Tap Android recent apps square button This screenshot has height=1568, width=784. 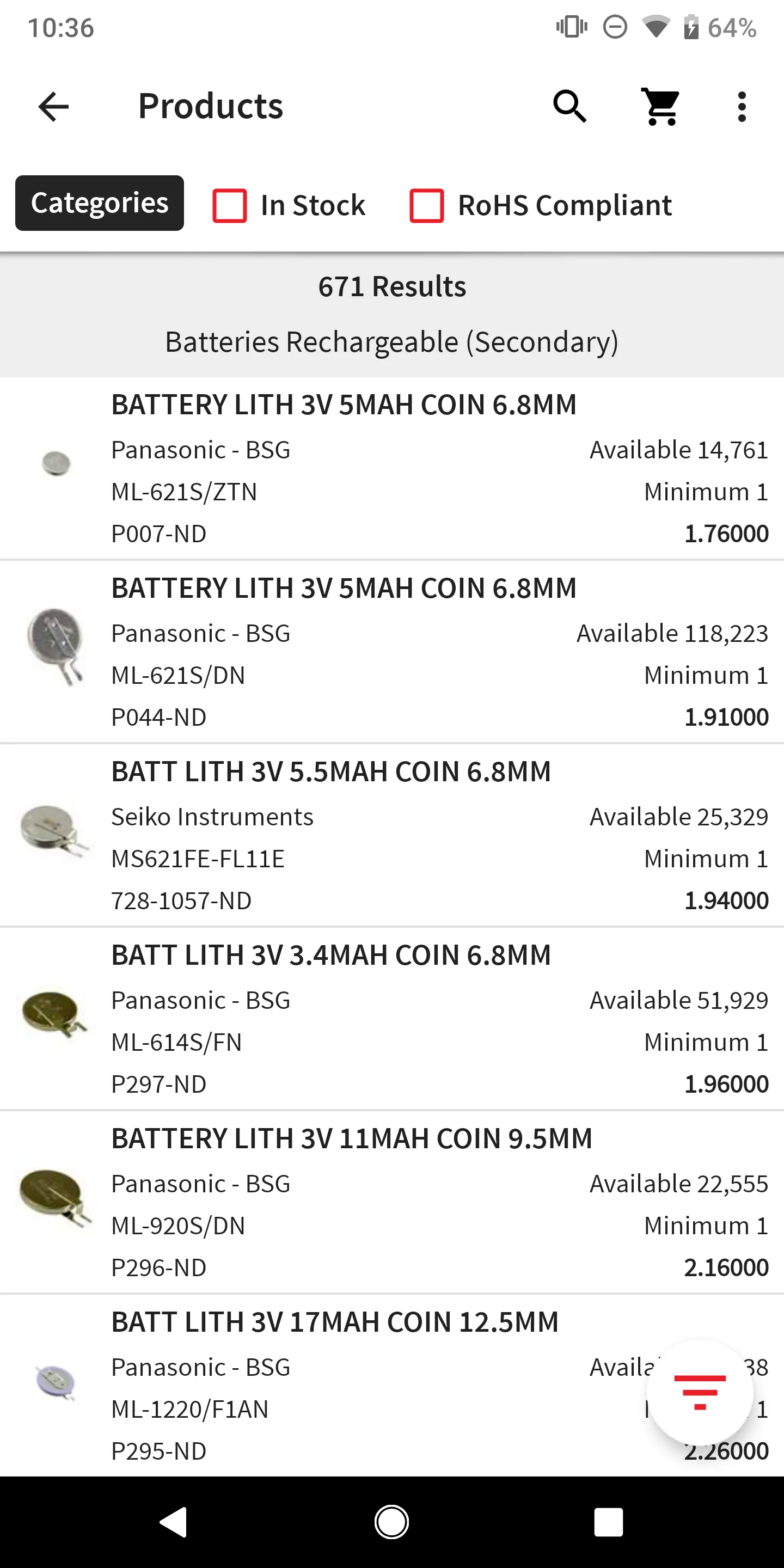pos(609,1522)
